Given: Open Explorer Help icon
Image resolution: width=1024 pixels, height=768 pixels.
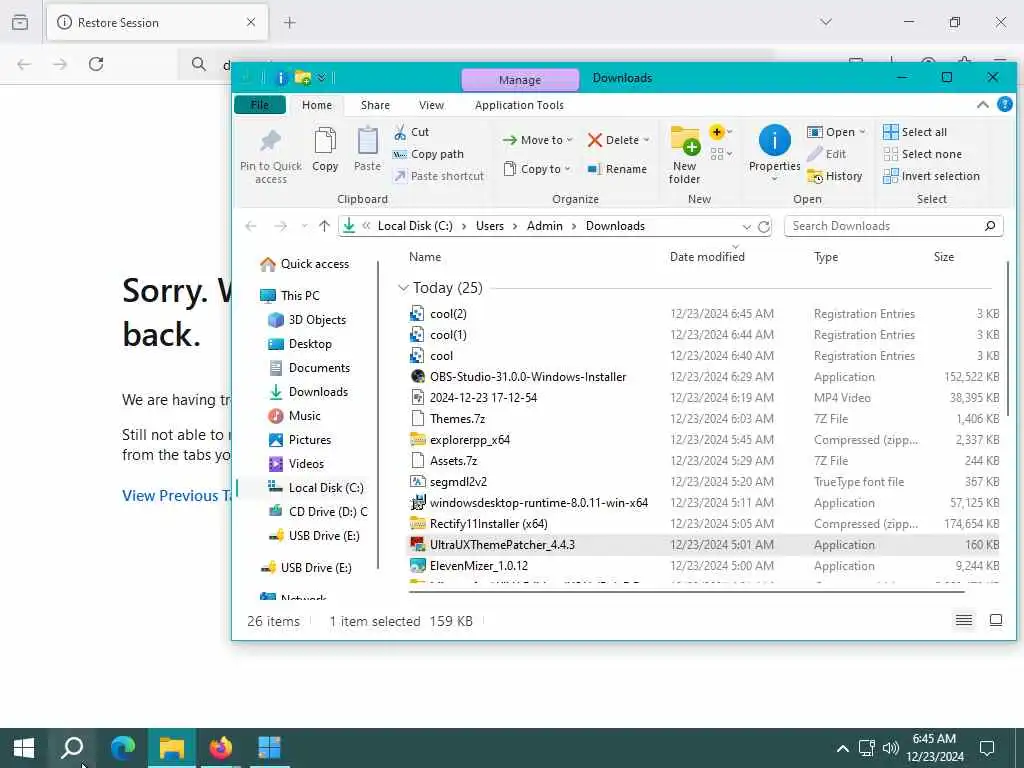Looking at the screenshot, I should 1005,104.
